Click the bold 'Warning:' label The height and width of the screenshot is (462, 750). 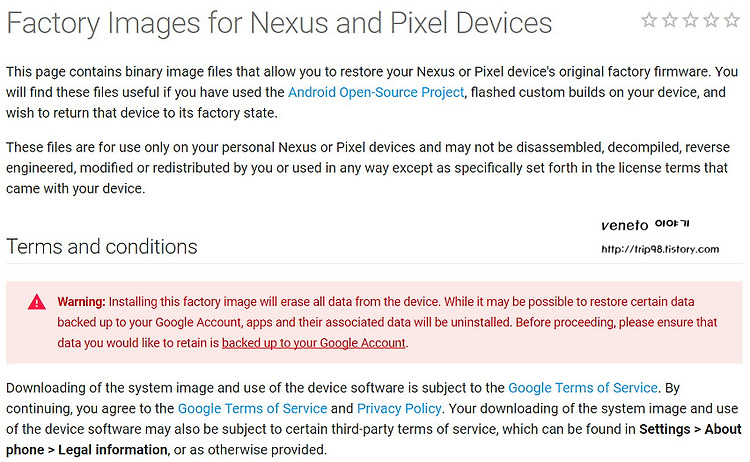click(81, 302)
